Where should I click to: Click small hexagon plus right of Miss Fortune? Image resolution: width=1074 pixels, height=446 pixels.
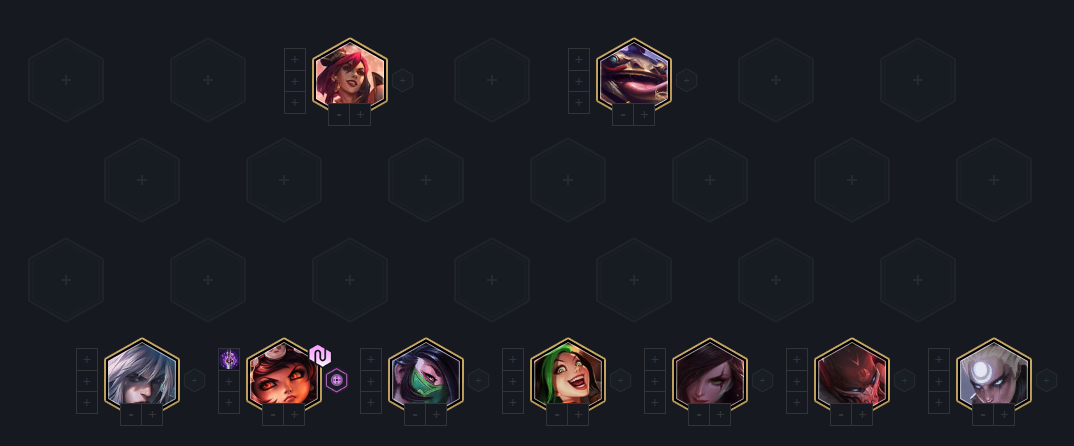402,80
